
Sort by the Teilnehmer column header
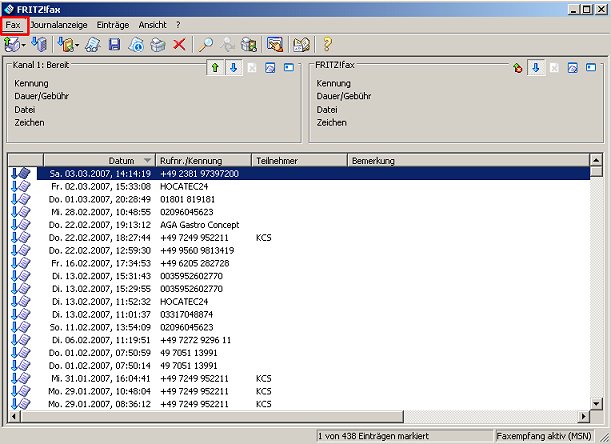click(299, 161)
